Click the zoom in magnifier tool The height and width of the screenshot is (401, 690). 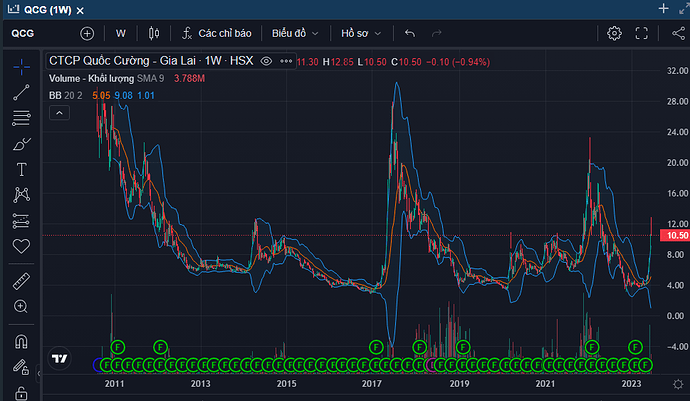tap(21, 306)
